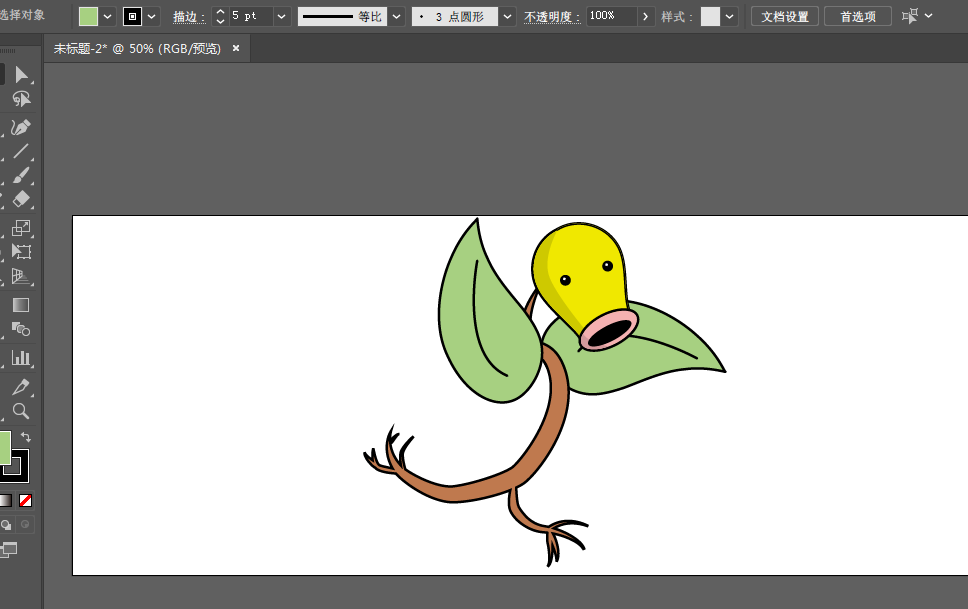968x609 pixels.
Task: Select the Pen tool
Action: pos(21,128)
